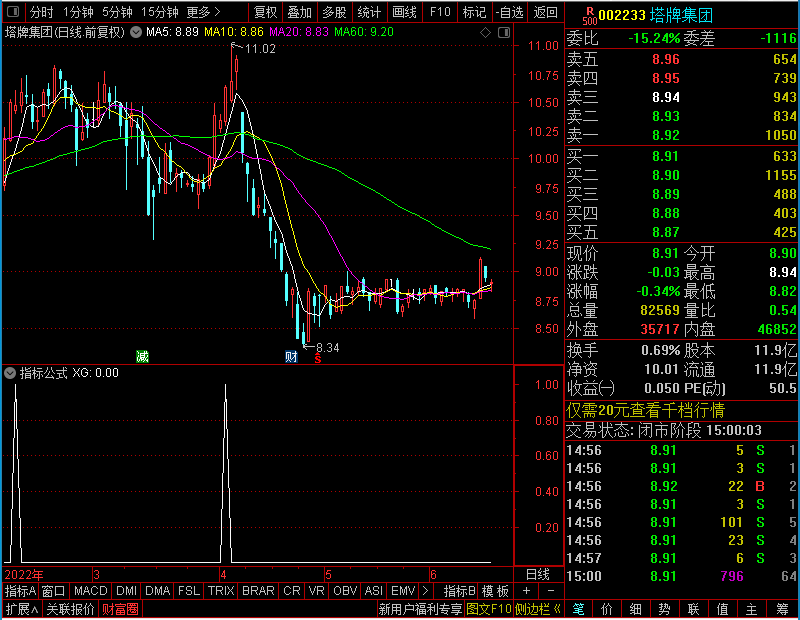Collapse the 侧边栏 sidebar
This screenshot has width=800, height=620.
538,609
